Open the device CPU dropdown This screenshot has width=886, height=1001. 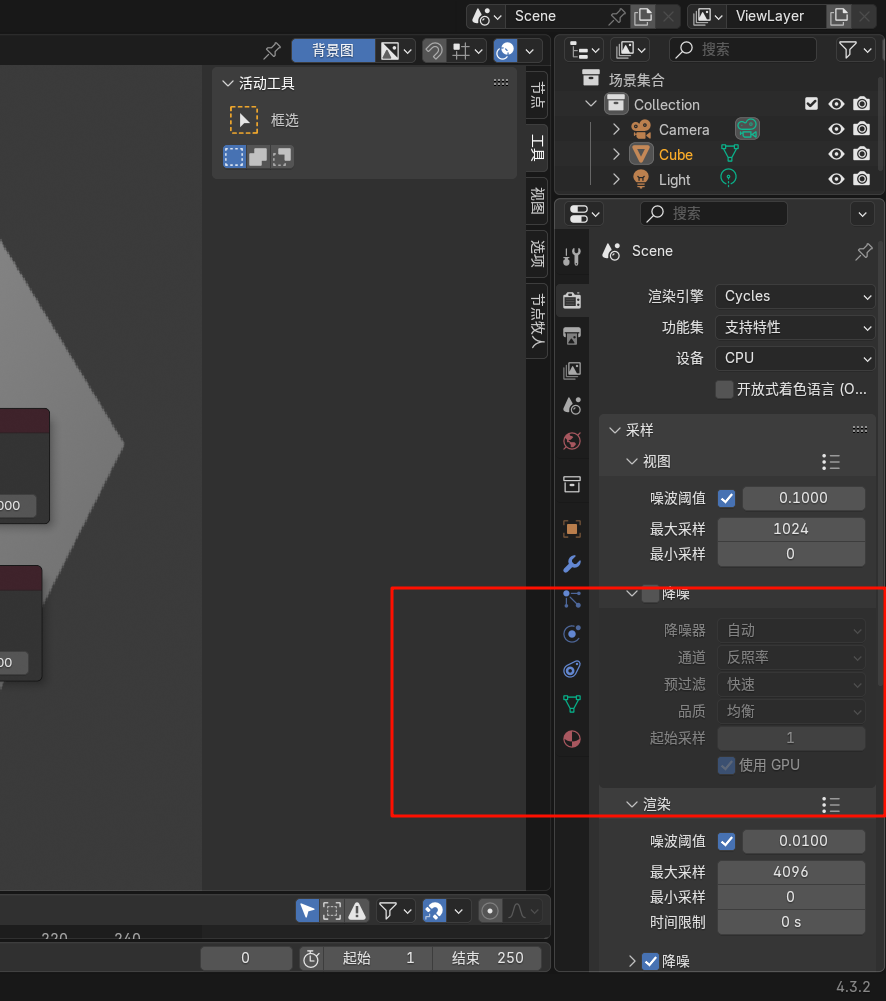(x=795, y=358)
